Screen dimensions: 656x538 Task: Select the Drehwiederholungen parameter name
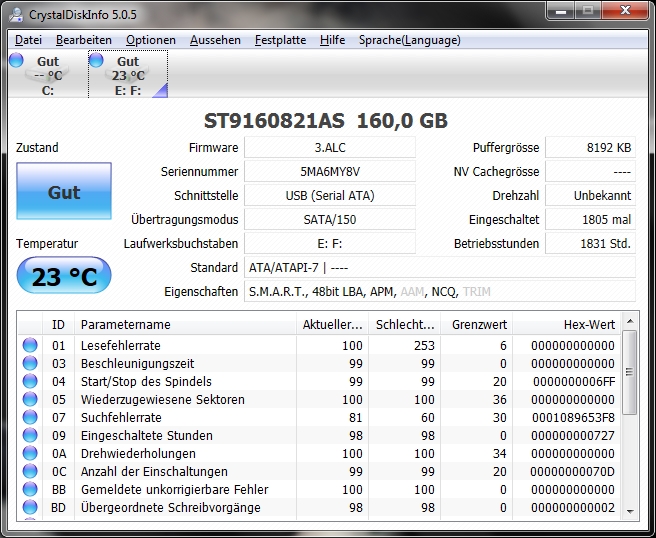pyautogui.click(x=138, y=453)
